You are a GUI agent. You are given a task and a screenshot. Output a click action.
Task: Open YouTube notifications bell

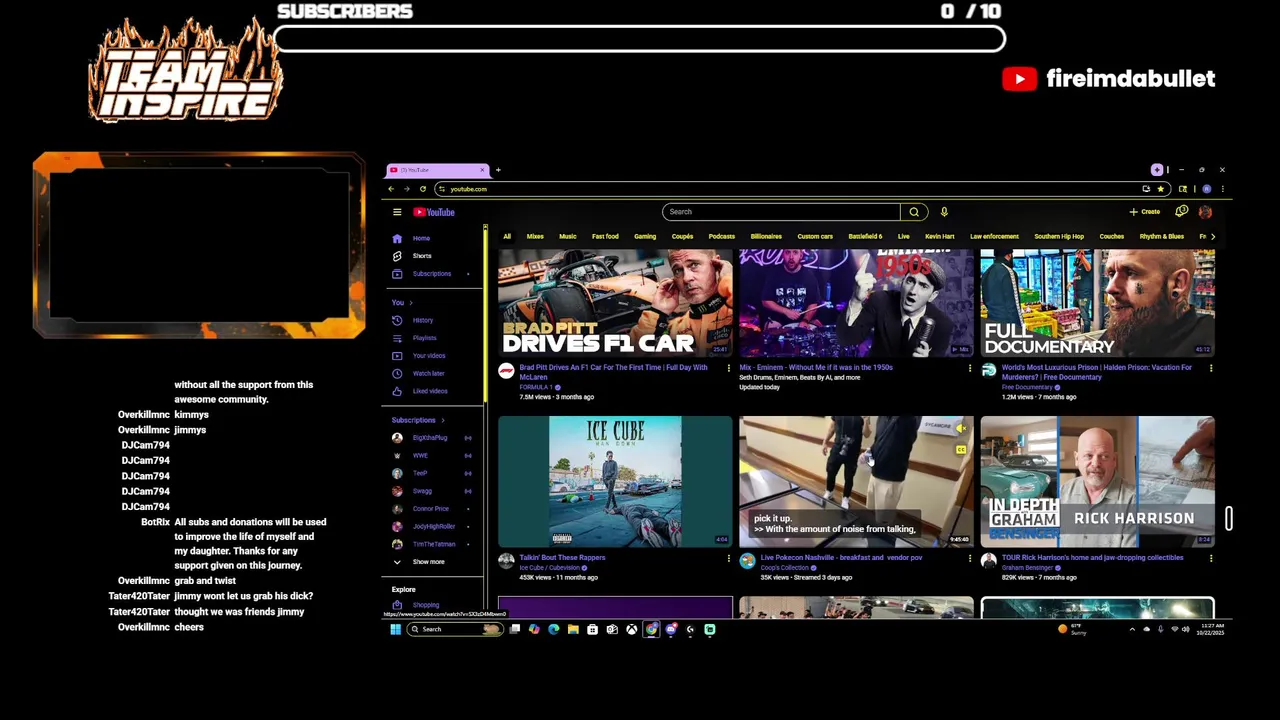1181,212
